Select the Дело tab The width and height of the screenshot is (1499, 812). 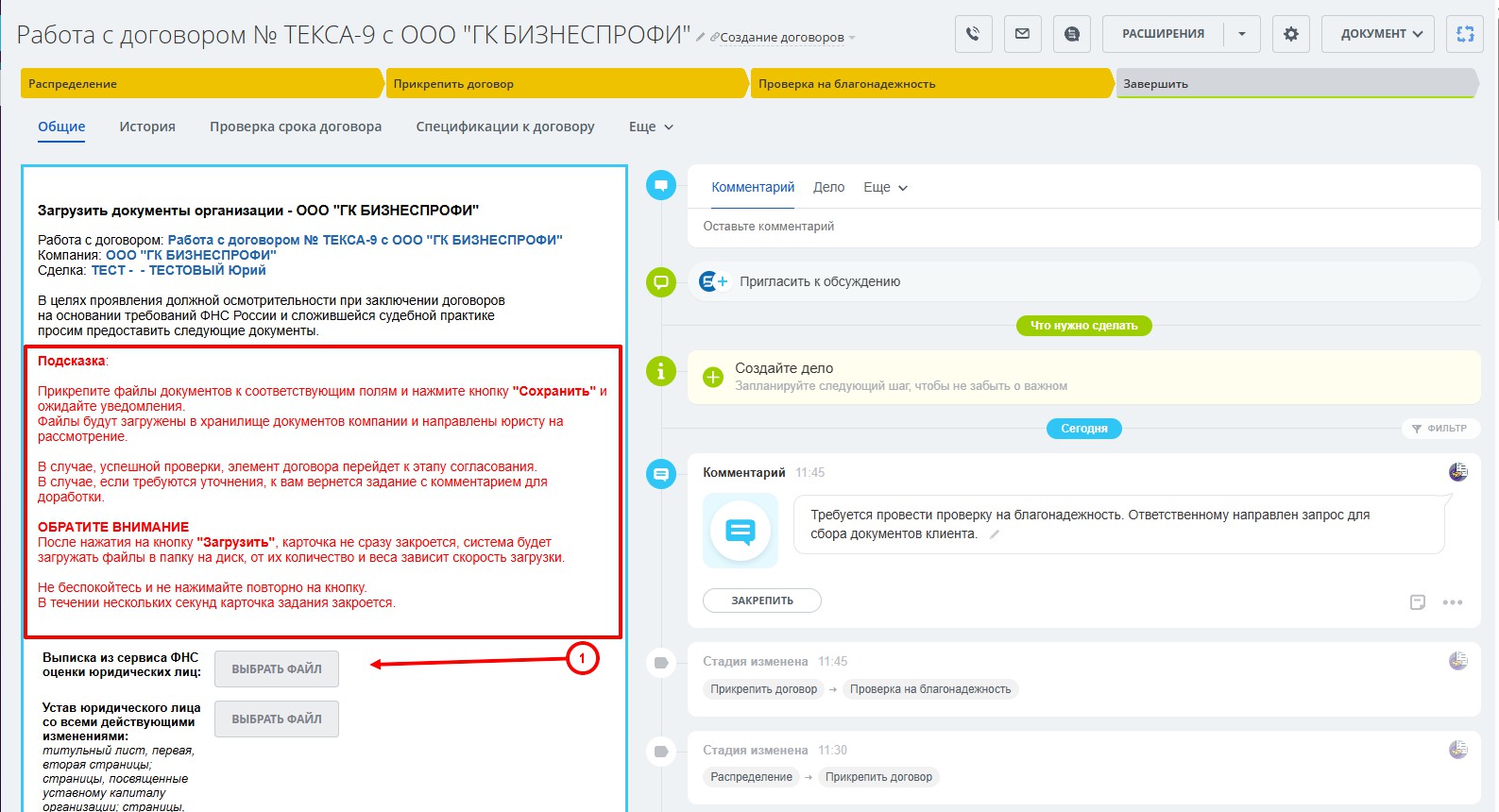click(828, 187)
